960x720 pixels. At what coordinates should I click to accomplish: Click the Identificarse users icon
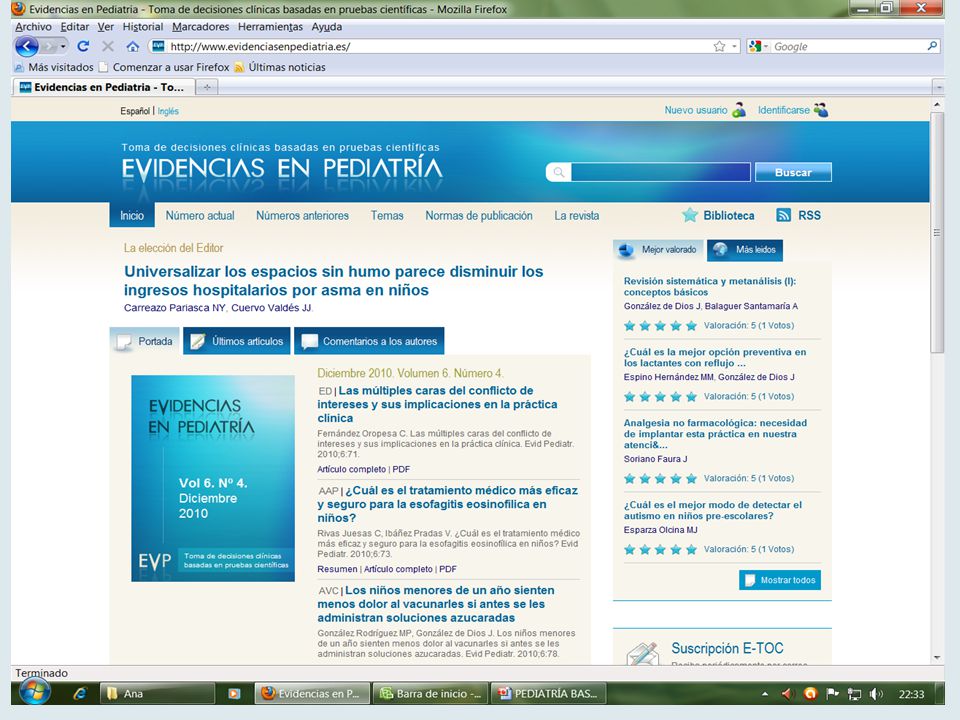point(821,110)
